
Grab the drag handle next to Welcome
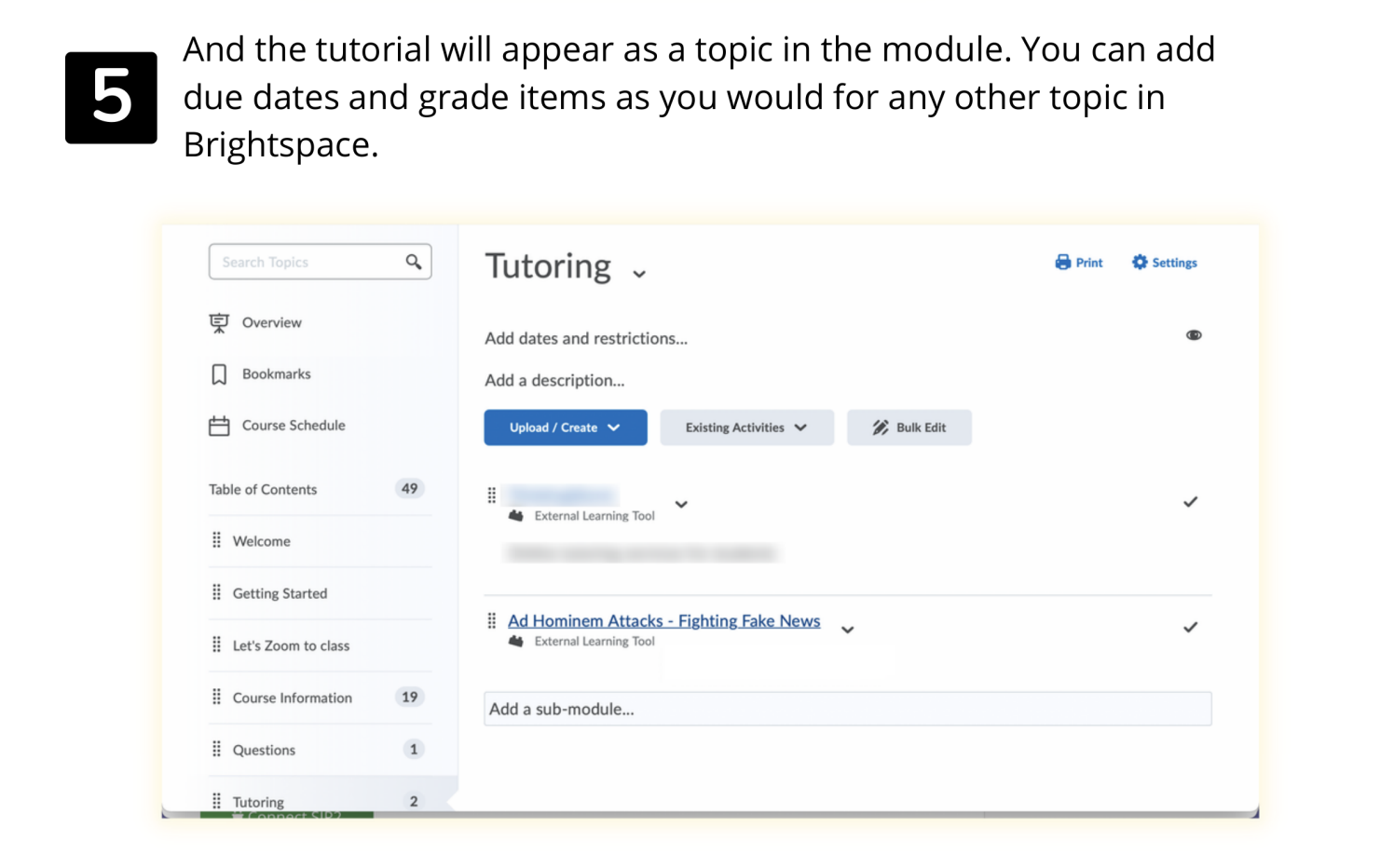[216, 540]
